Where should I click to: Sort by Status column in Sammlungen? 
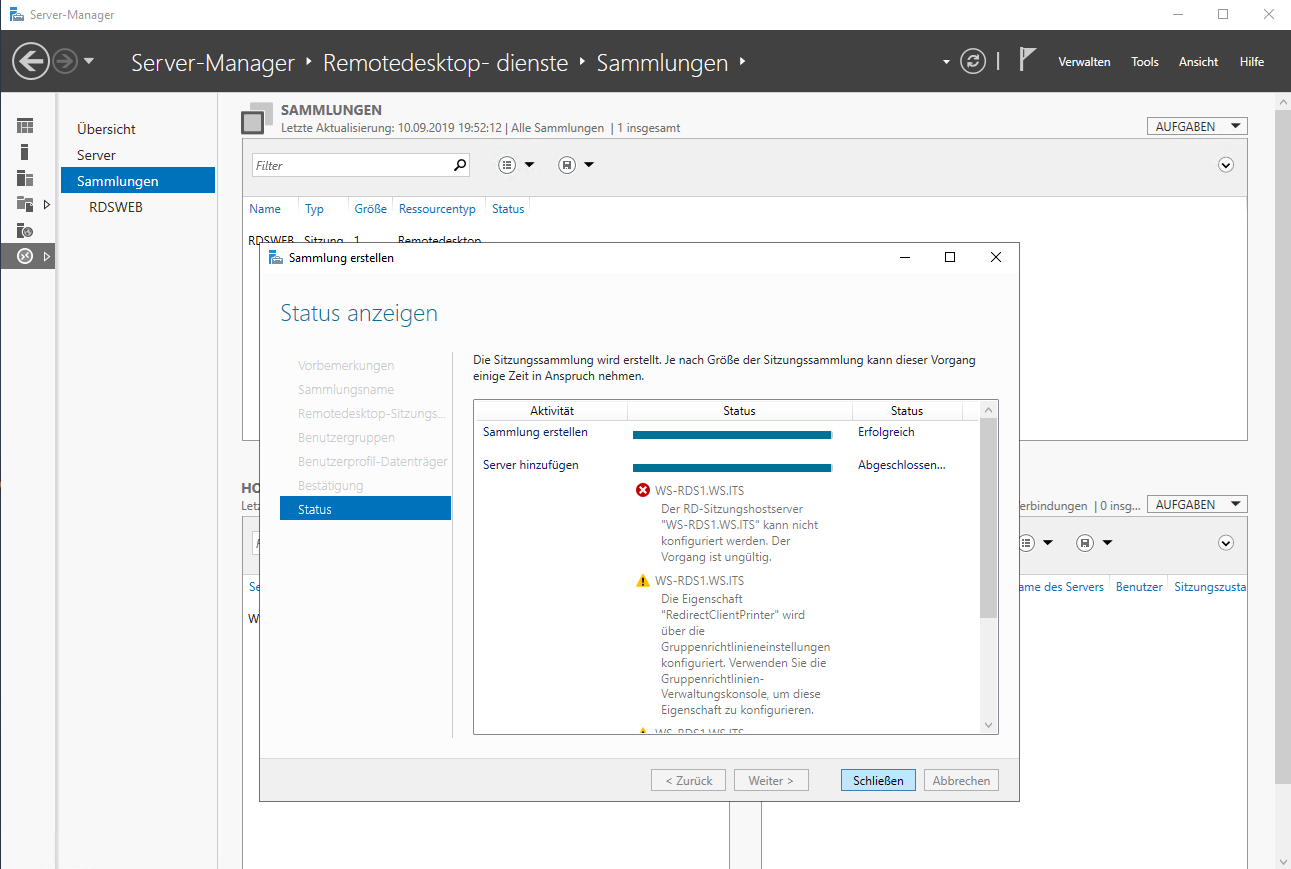pyautogui.click(x=508, y=209)
